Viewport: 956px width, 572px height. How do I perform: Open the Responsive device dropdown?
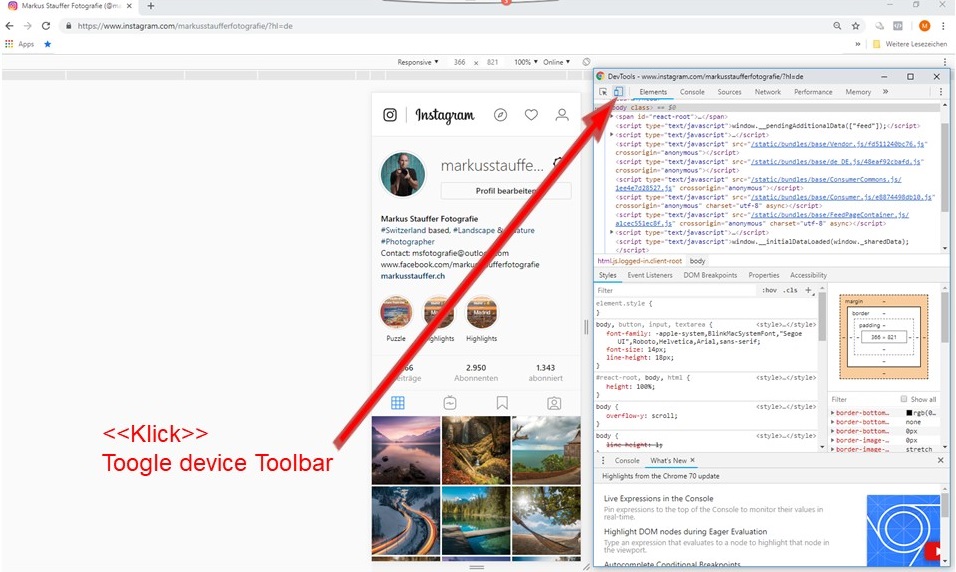coord(418,62)
